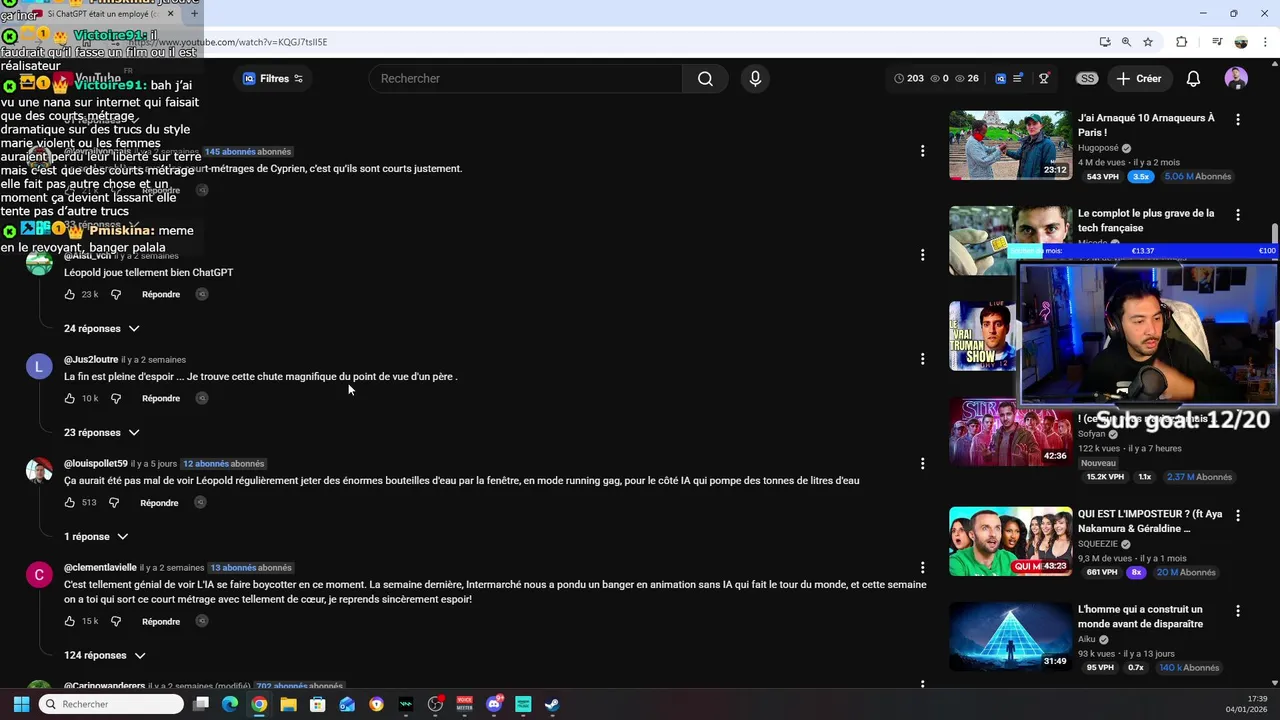Image resolution: width=1280 pixels, height=720 pixels.
Task: Open Chrome's zoom magnifier in address bar
Action: [x=1126, y=42]
